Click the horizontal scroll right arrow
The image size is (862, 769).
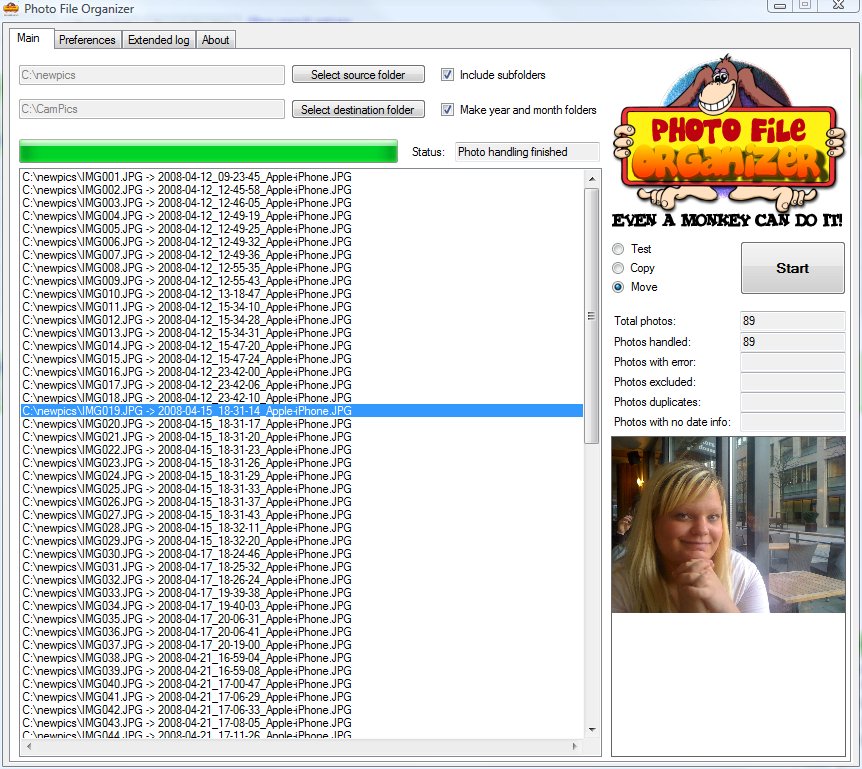click(x=575, y=746)
